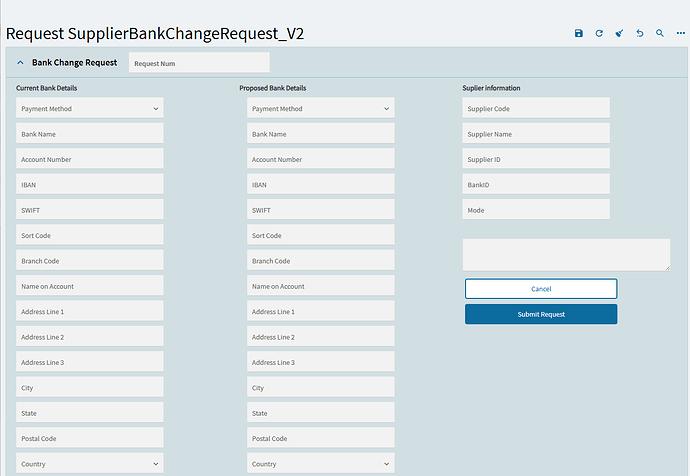Click the 'Suplier information' heading
The image size is (690, 476).
pos(491,88)
